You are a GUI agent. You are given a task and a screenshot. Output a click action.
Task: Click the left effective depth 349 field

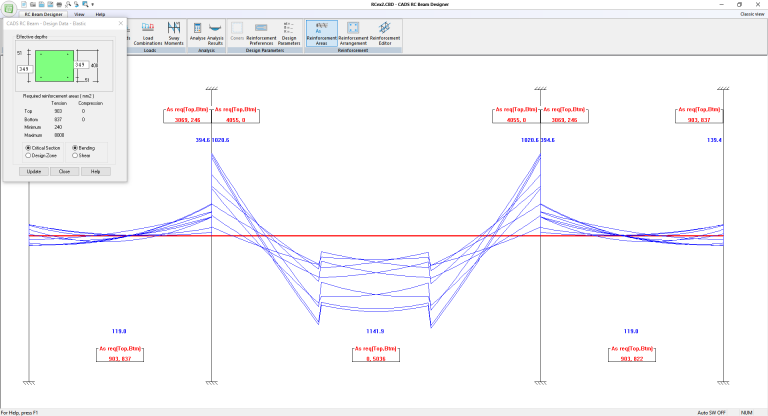[24, 69]
